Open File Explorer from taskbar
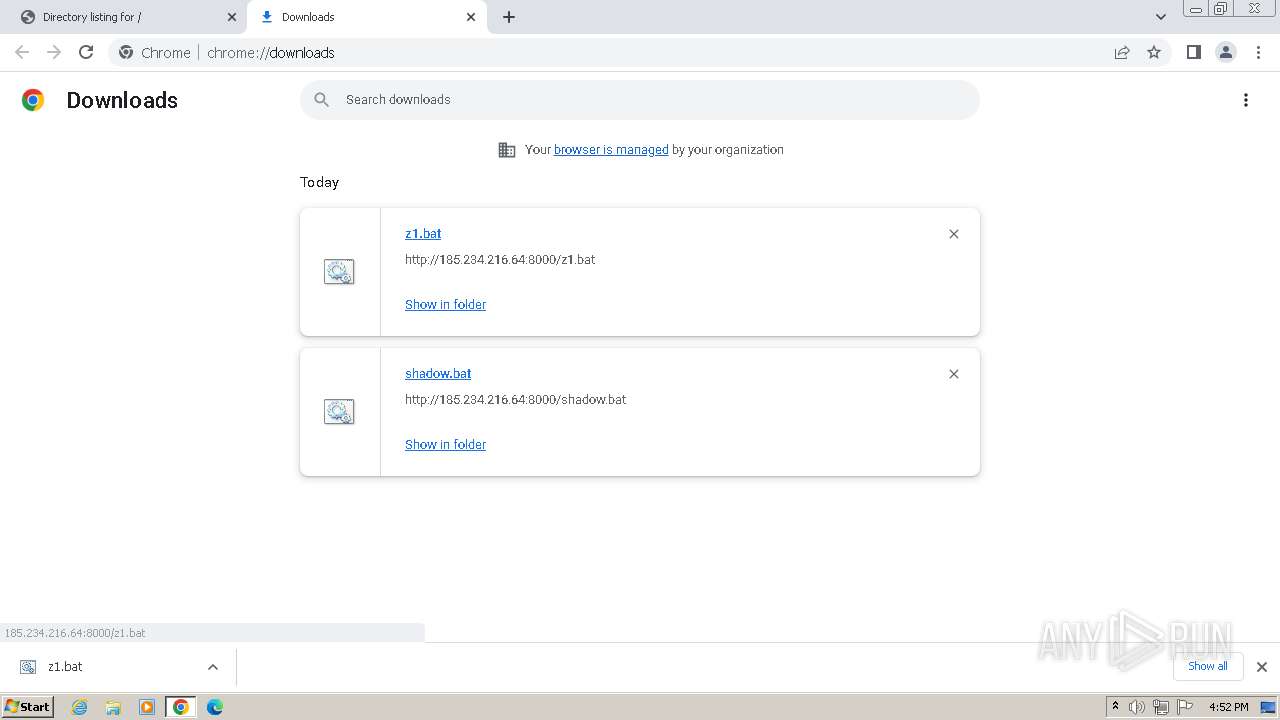Image resolution: width=1280 pixels, height=720 pixels. tap(113, 707)
